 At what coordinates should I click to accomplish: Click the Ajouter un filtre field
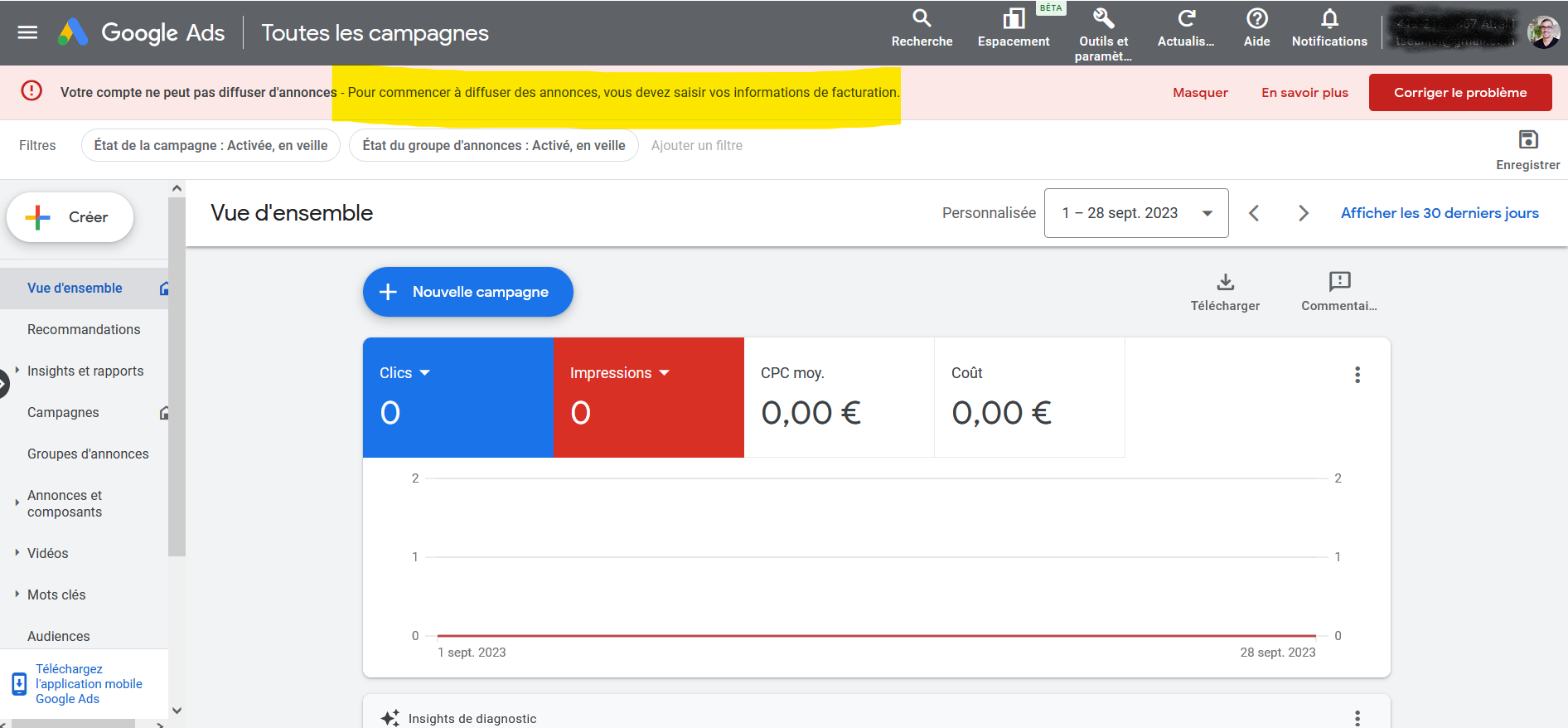[x=696, y=145]
